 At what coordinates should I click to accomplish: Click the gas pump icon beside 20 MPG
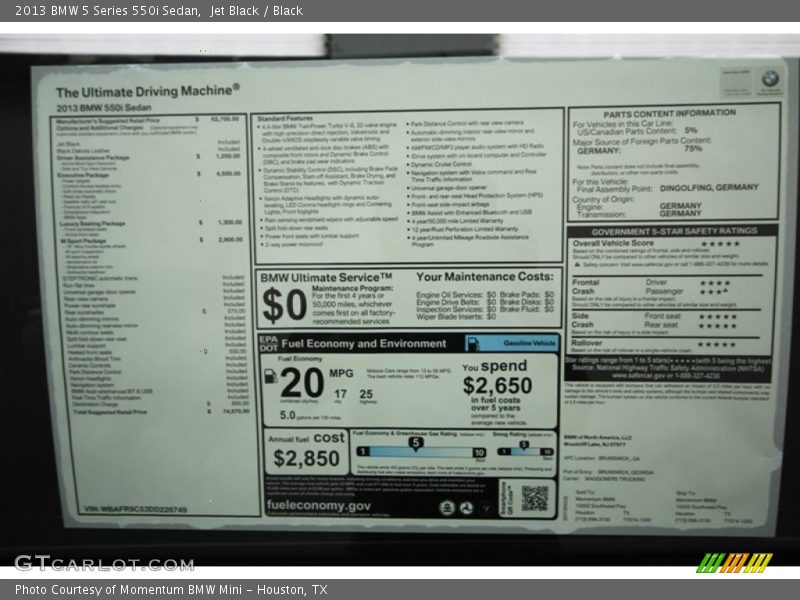pos(270,377)
